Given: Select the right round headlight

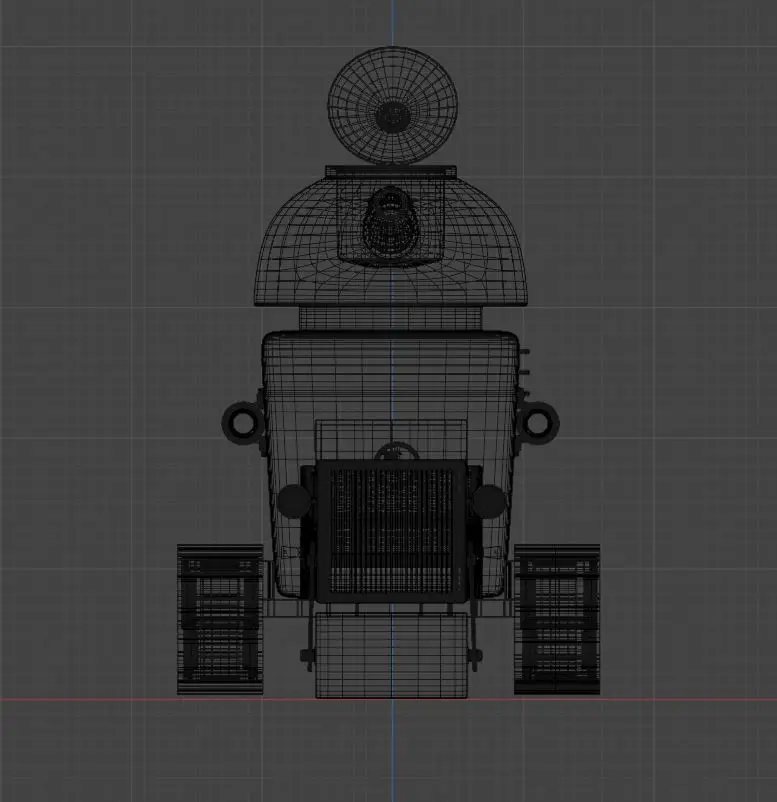Looking at the screenshot, I should pos(489,500).
